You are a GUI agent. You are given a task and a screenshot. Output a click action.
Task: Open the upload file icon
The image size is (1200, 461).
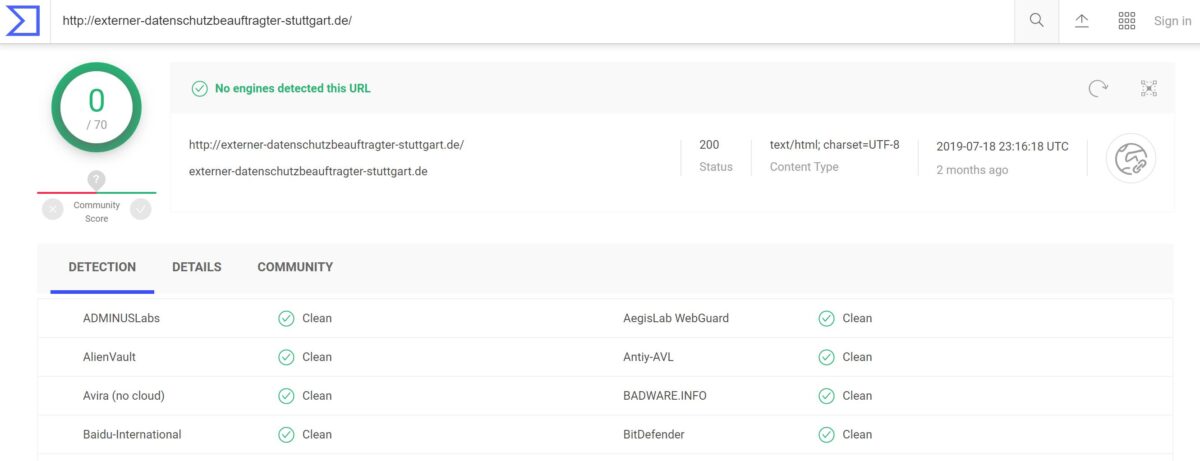coord(1082,21)
